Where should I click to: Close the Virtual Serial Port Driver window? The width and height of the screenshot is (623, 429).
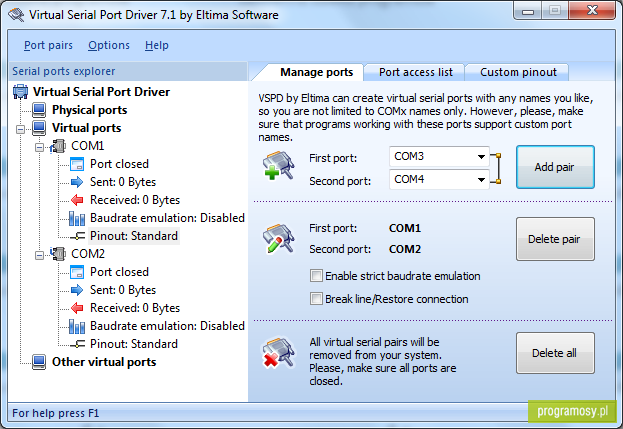pos(592,11)
